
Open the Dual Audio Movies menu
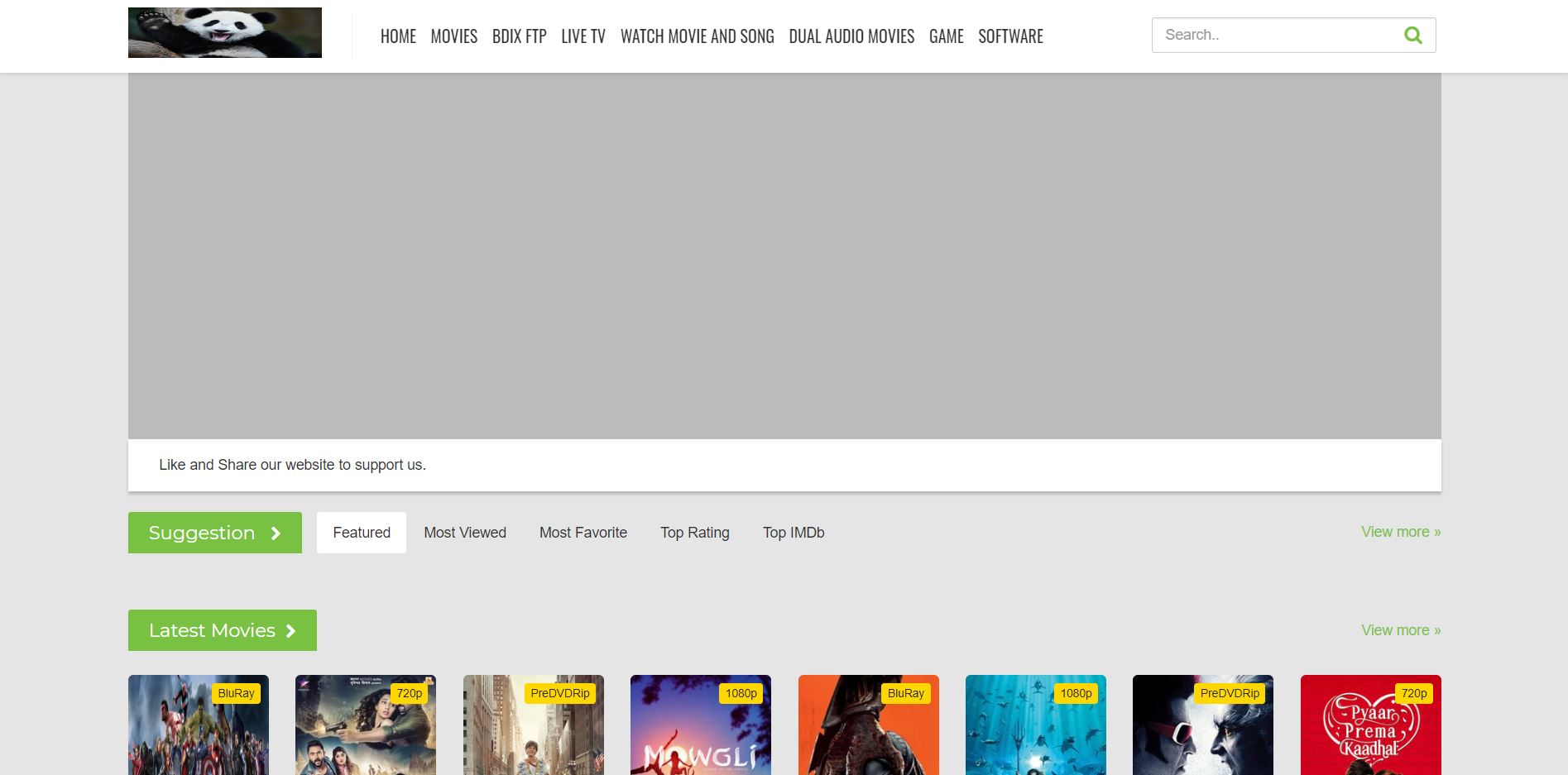coord(851,36)
